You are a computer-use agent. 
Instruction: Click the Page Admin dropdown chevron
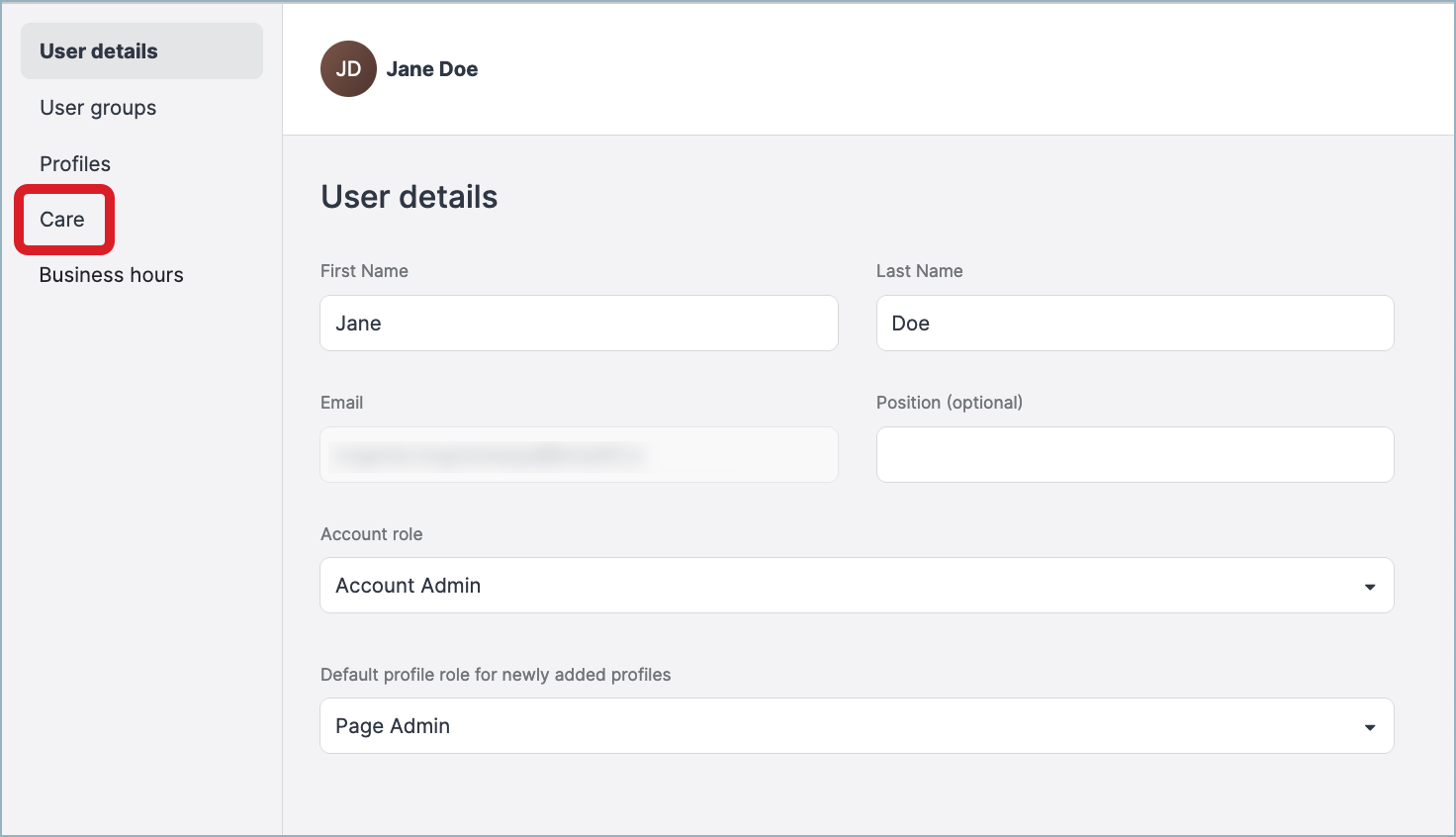(x=1370, y=725)
